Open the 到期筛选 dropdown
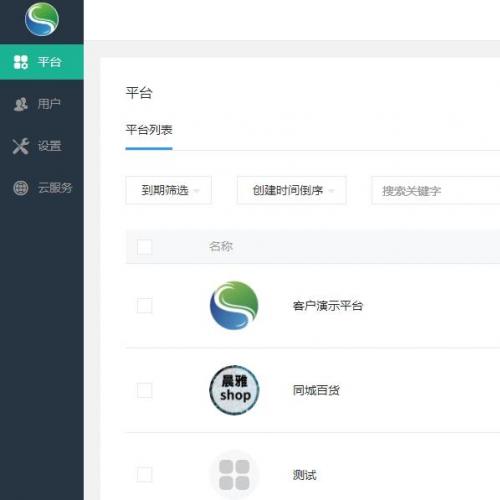 click(x=168, y=190)
